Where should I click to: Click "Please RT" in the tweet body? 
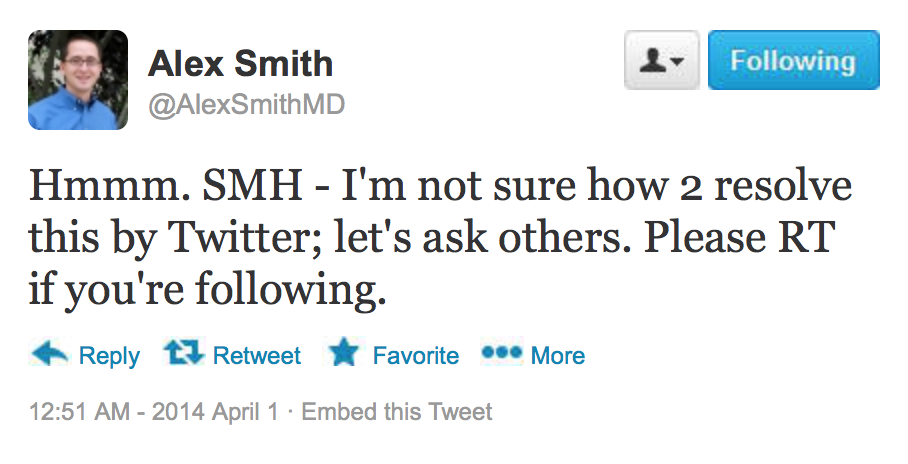click(739, 237)
